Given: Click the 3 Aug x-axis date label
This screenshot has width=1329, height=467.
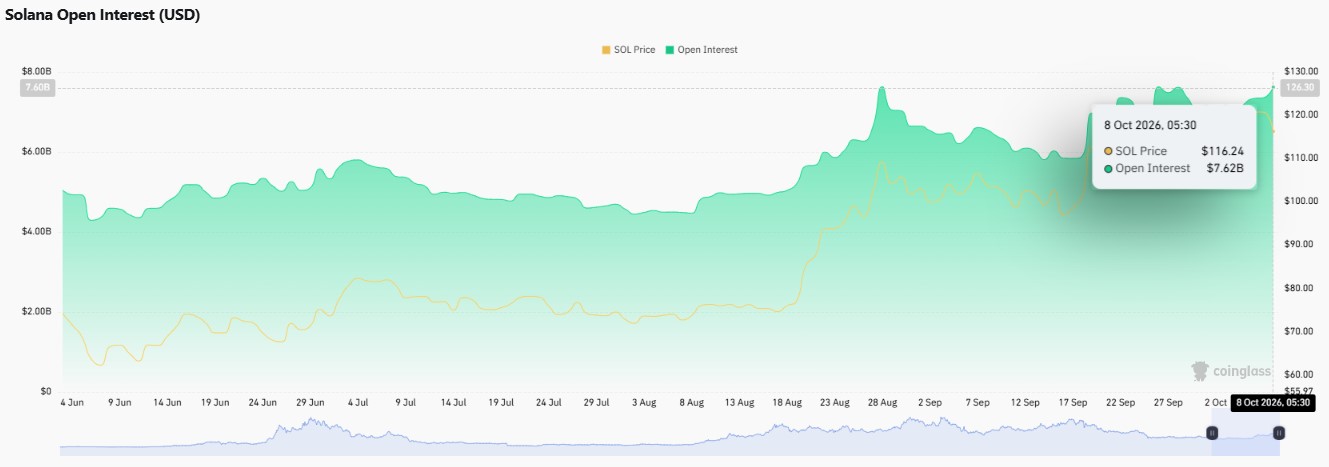Looking at the screenshot, I should 645,402.
